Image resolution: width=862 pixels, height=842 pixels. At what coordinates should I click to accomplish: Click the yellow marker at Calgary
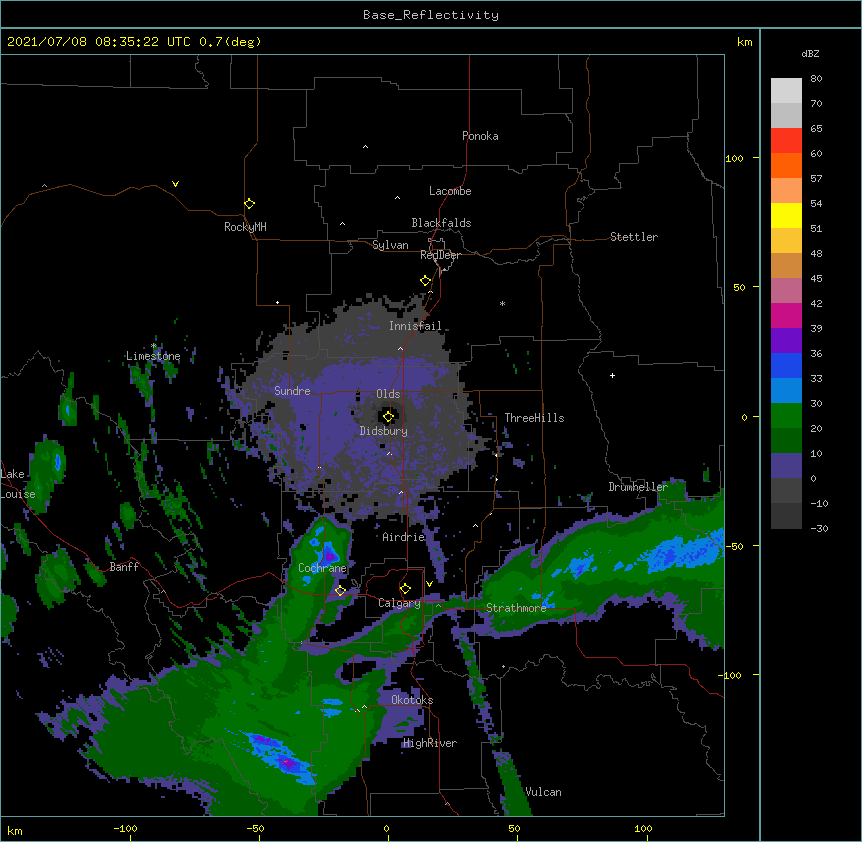tap(405, 589)
